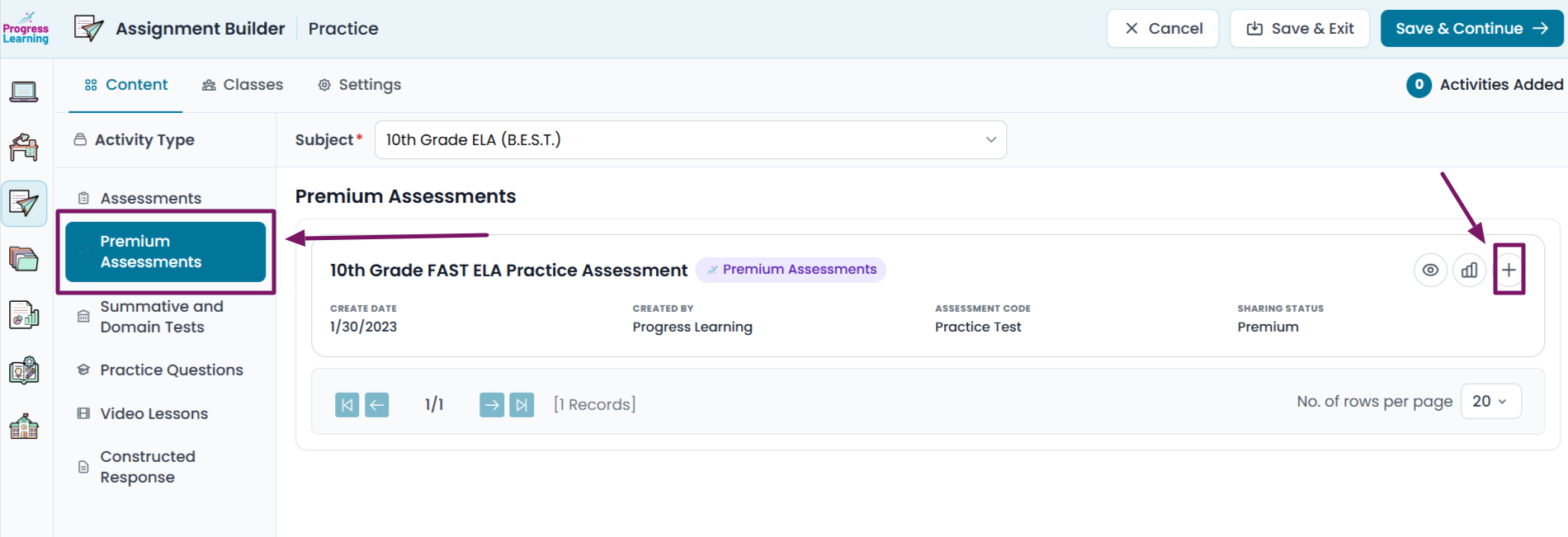View assessment statistics bar chart icon

[1470, 270]
